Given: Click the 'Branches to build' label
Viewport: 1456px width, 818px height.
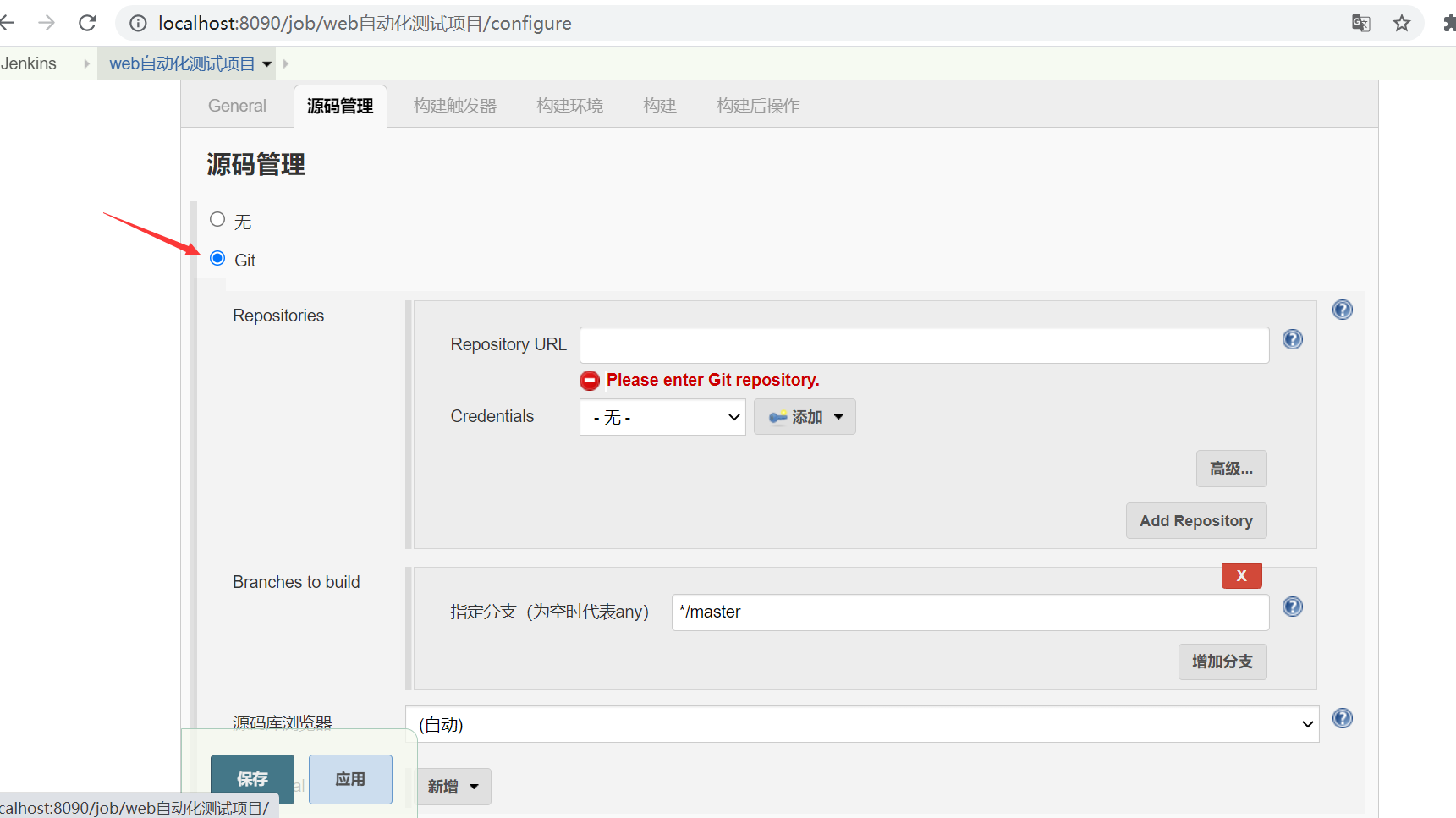Looking at the screenshot, I should (x=296, y=582).
